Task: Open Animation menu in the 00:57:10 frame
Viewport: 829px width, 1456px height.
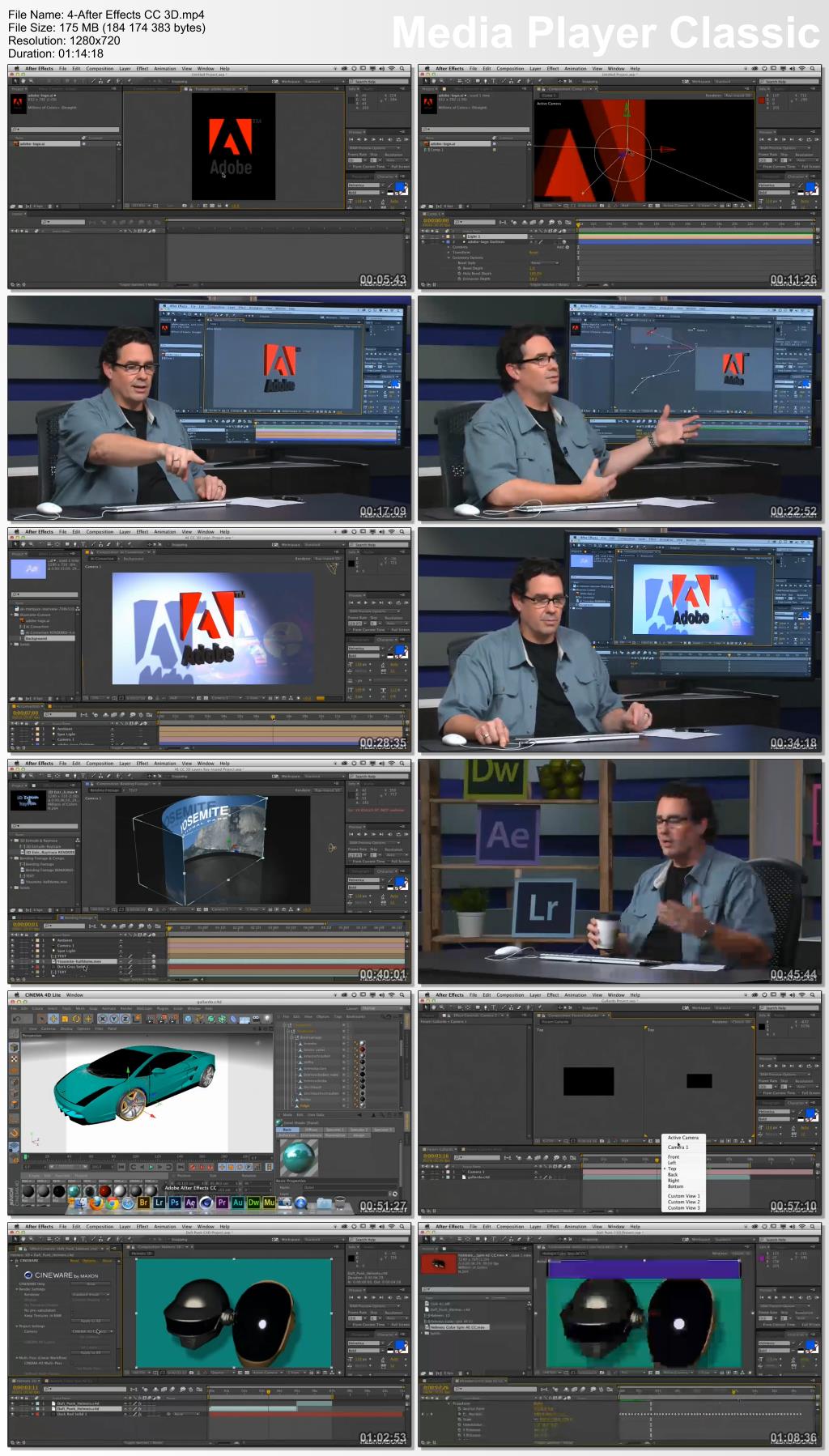Action: click(575, 994)
